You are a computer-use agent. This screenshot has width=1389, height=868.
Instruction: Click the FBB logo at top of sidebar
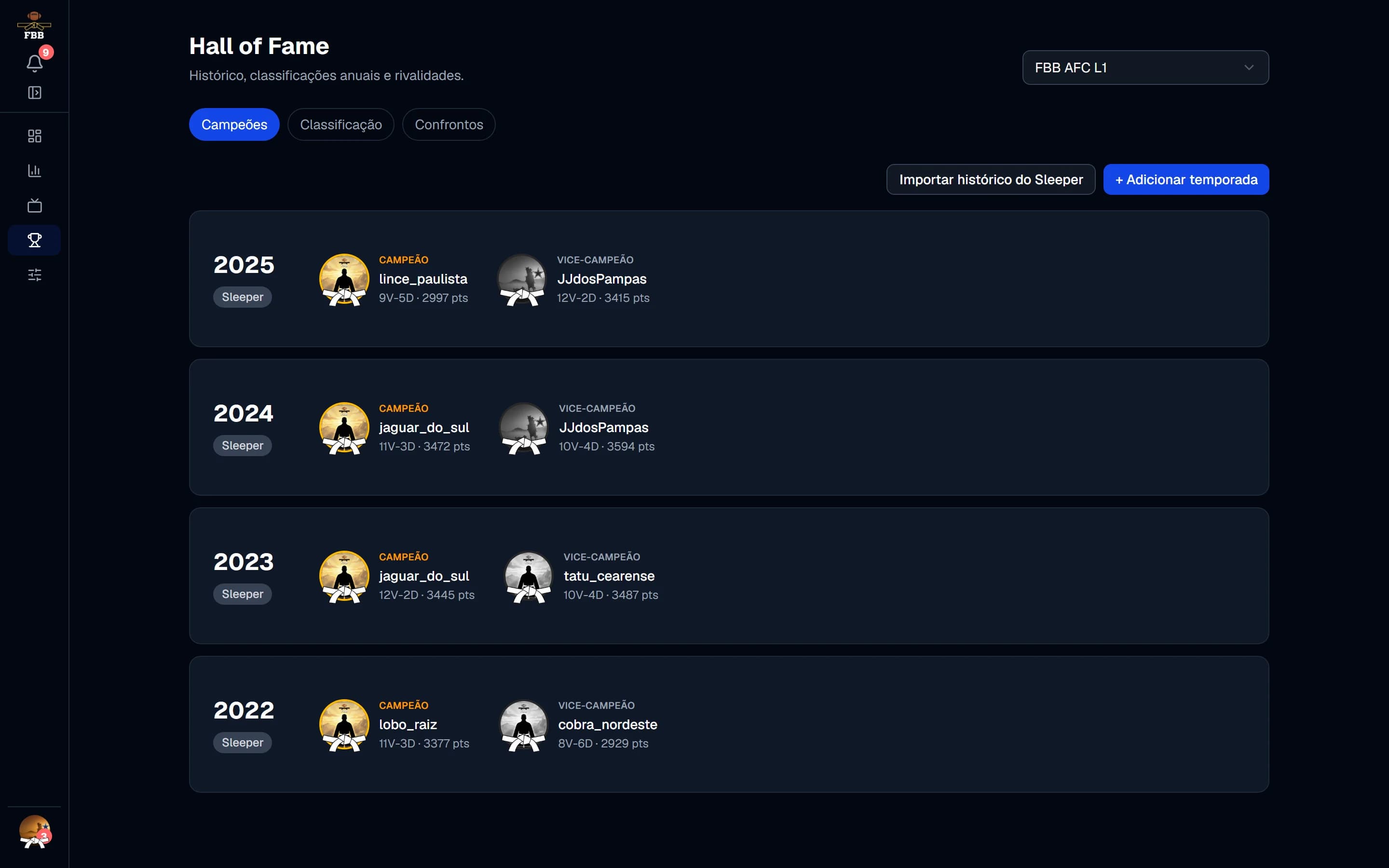click(34, 26)
